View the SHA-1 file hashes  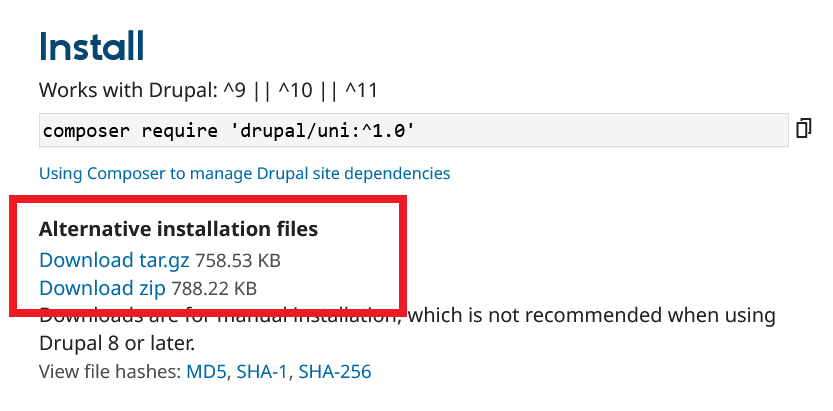[x=262, y=372]
